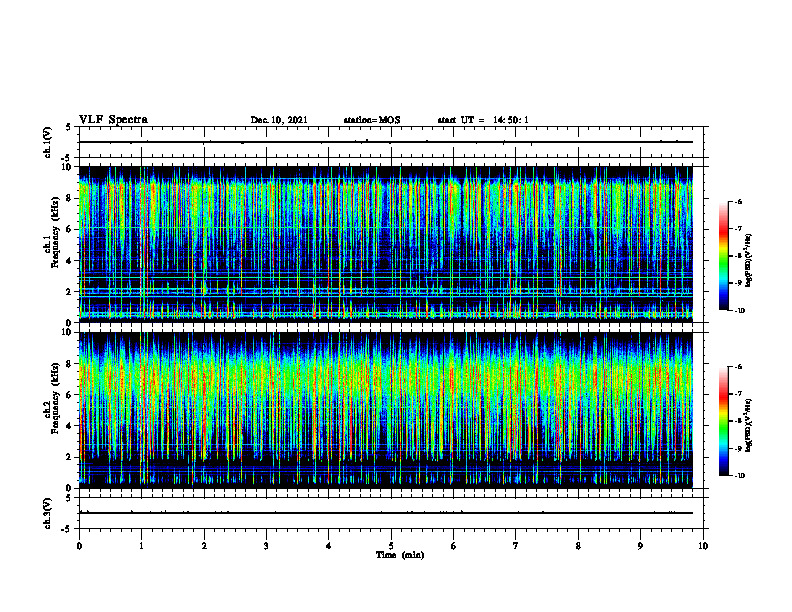Click the "4" tick label on Time axis
Image resolution: width=792 pixels, height=612 pixels.
[329, 546]
